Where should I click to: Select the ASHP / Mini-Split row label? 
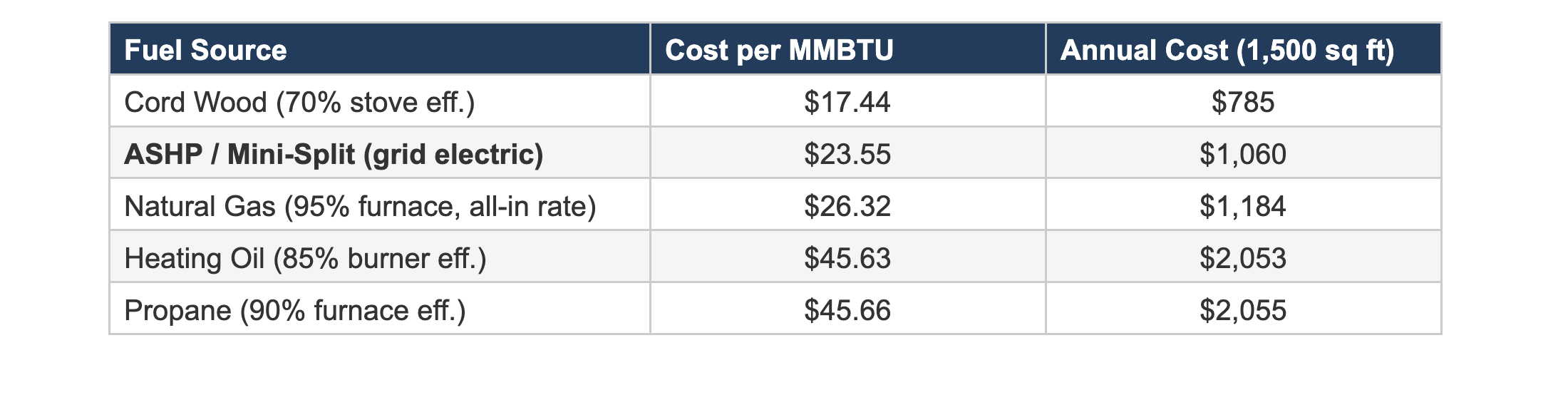(x=334, y=154)
